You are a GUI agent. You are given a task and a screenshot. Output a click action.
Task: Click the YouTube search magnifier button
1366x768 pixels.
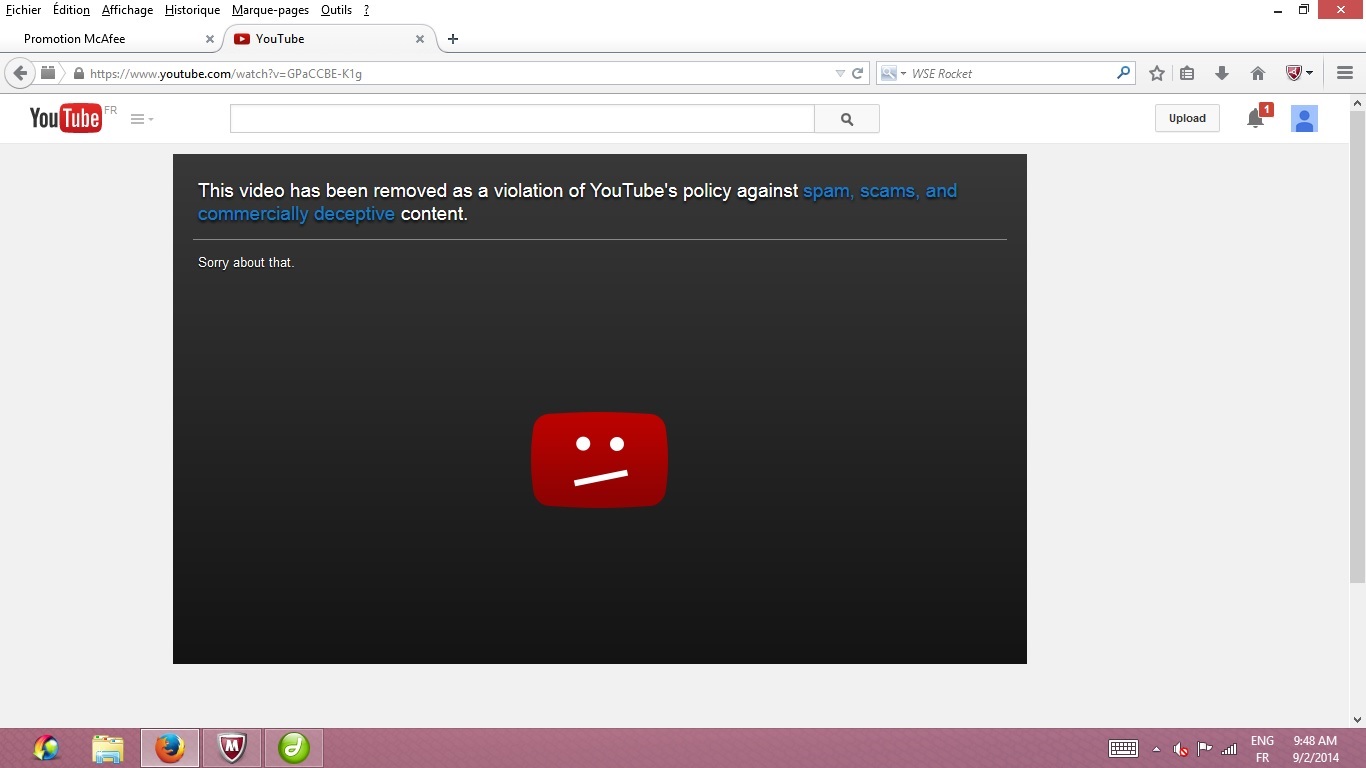point(847,119)
